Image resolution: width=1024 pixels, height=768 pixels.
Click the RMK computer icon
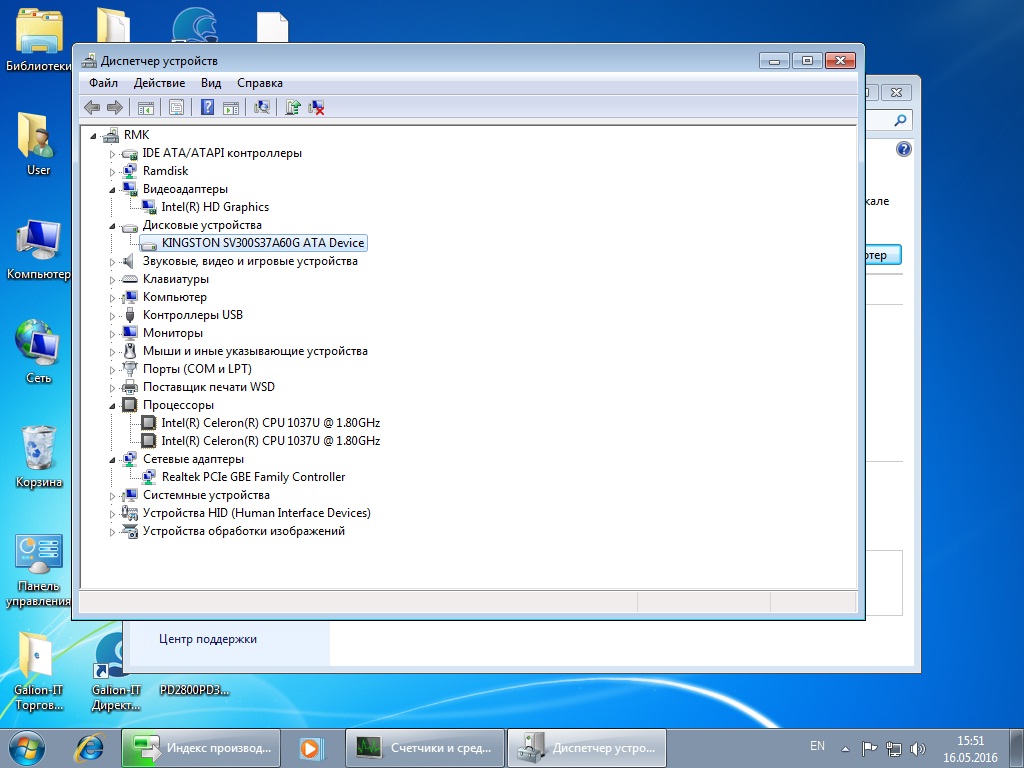[111, 135]
